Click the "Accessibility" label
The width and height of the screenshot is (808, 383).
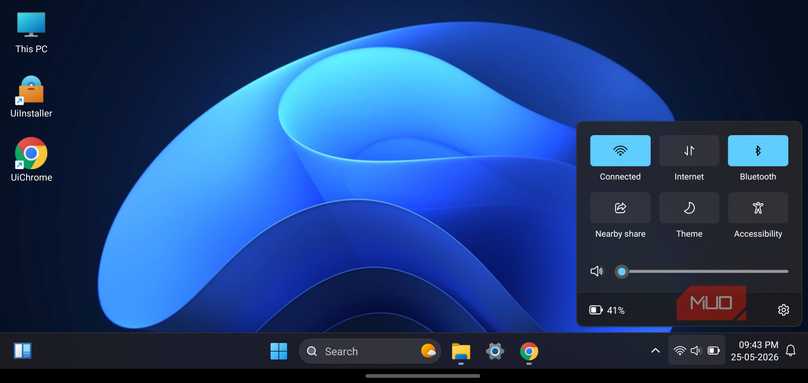click(758, 234)
